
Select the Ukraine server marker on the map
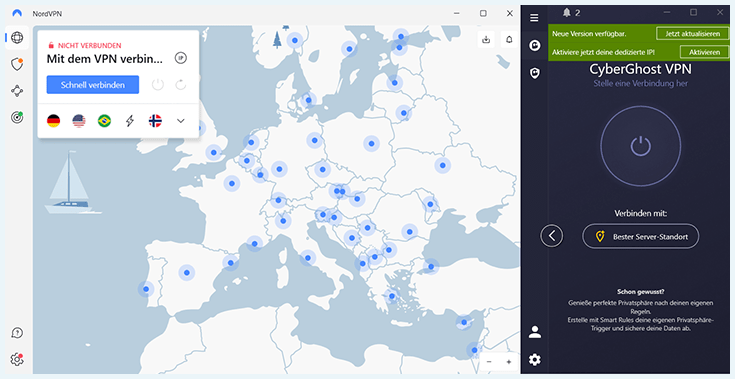tap(442, 165)
